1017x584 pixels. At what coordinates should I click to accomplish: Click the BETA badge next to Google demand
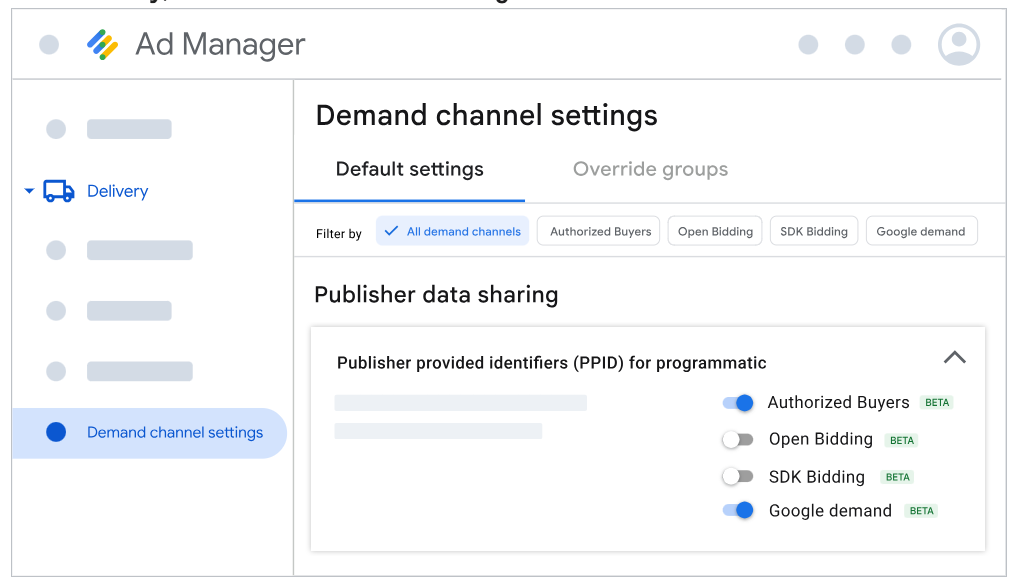pyautogui.click(x=921, y=511)
